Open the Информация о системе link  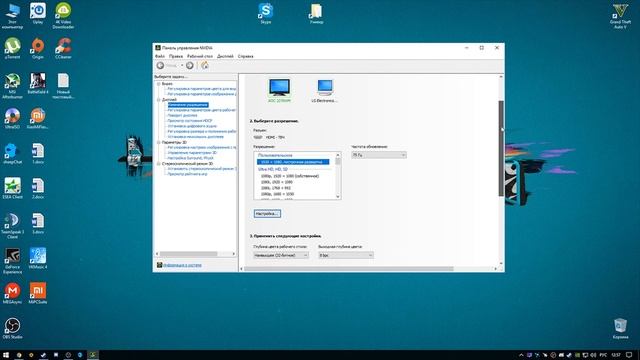(x=182, y=265)
